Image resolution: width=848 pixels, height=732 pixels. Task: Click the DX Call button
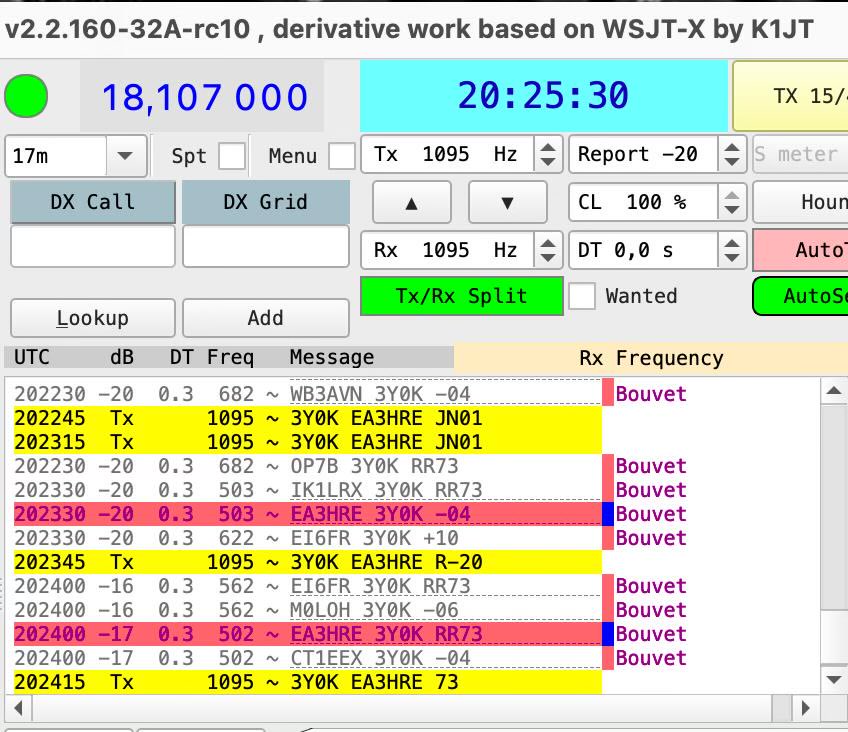click(x=93, y=202)
